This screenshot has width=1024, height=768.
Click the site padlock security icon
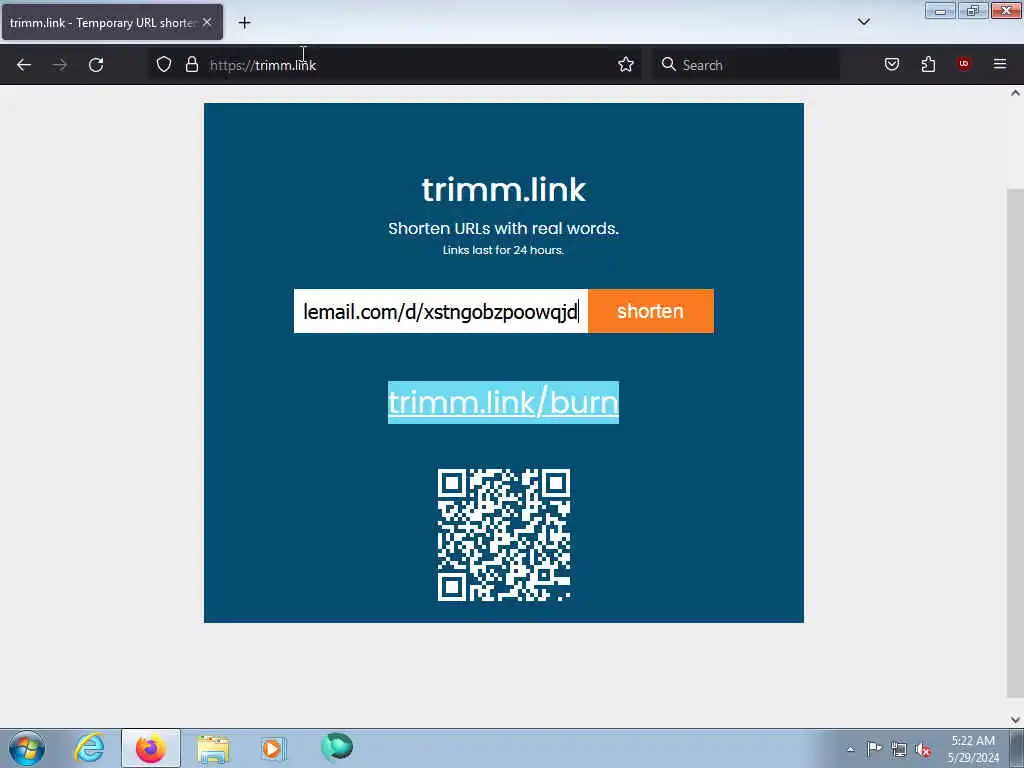[191, 65]
